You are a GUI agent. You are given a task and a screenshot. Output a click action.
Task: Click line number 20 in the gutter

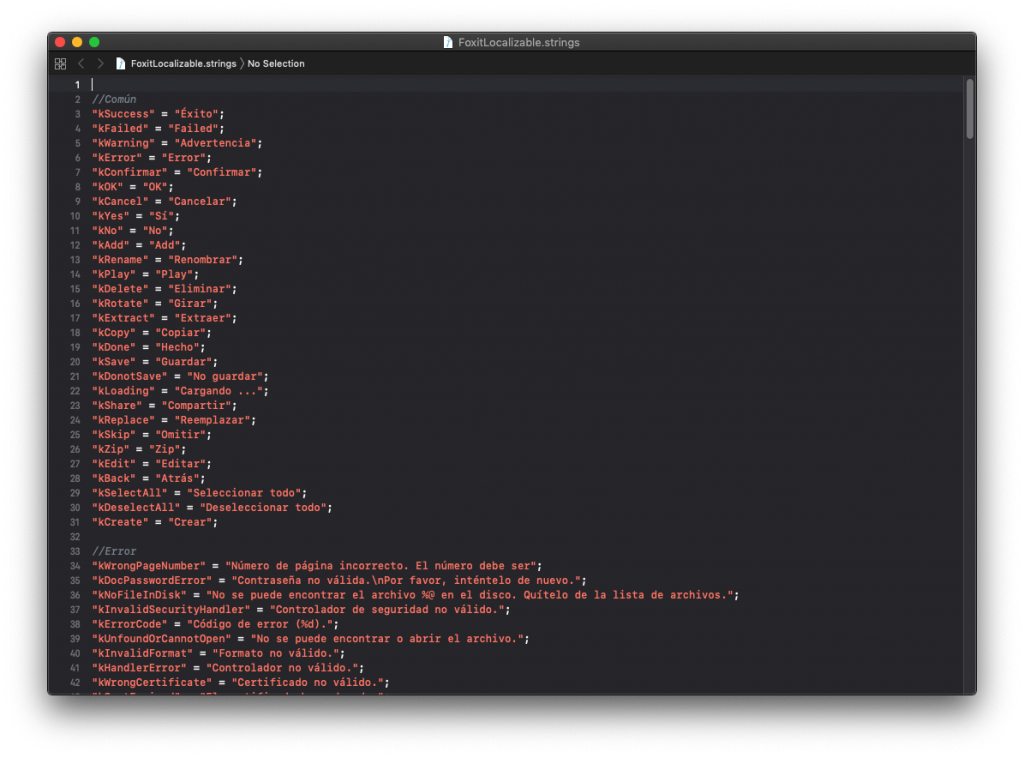(x=75, y=362)
